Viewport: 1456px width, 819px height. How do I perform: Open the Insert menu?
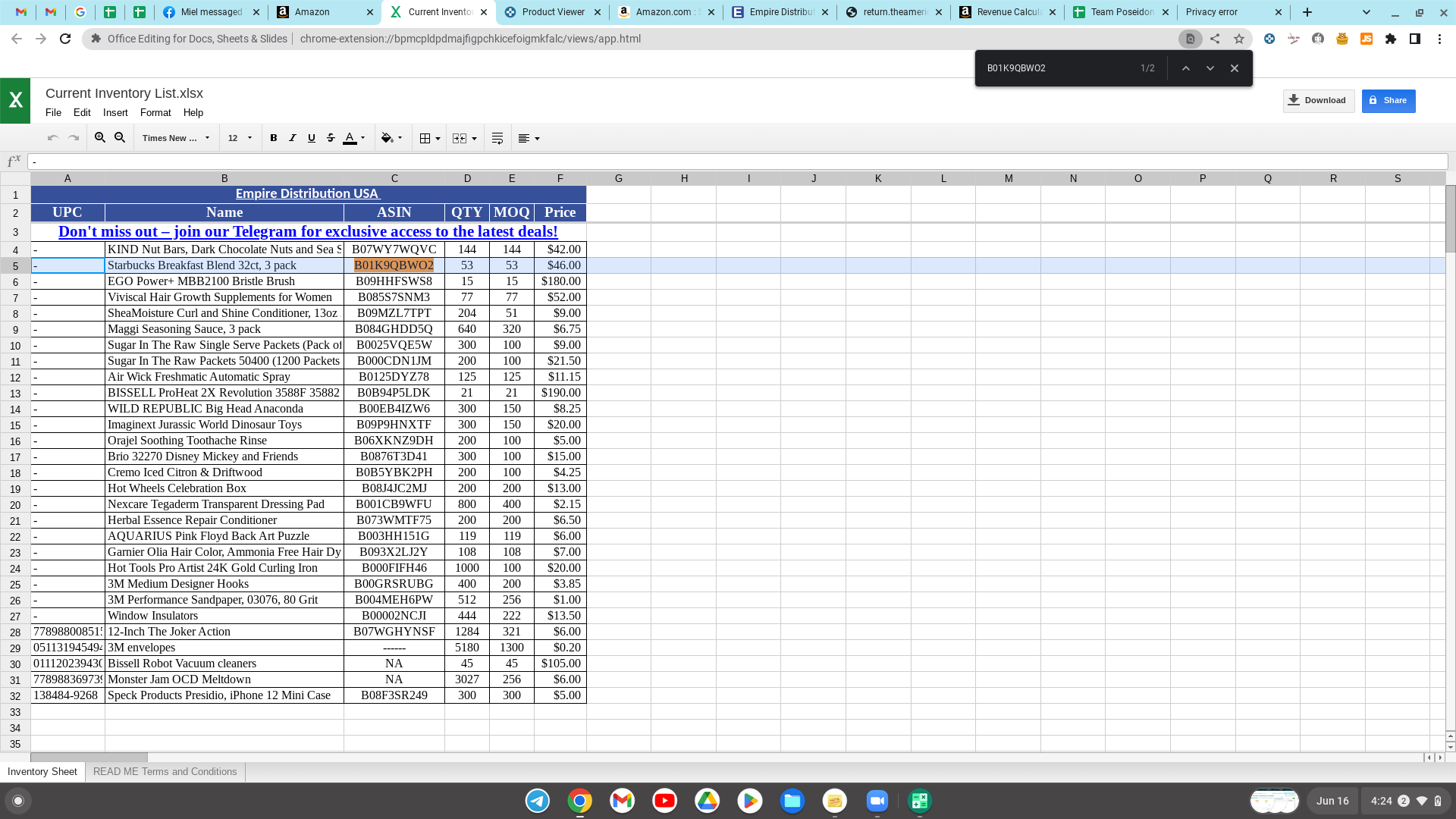(x=115, y=112)
